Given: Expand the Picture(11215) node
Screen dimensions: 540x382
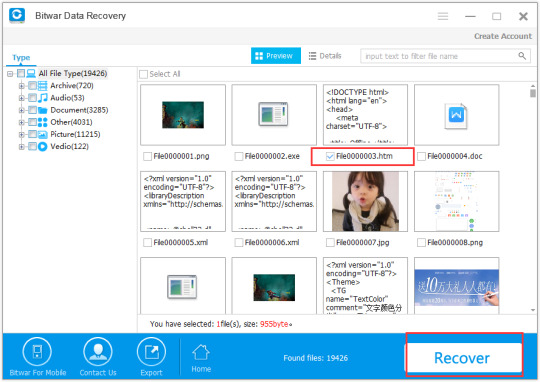Looking at the screenshot, I should (22, 134).
